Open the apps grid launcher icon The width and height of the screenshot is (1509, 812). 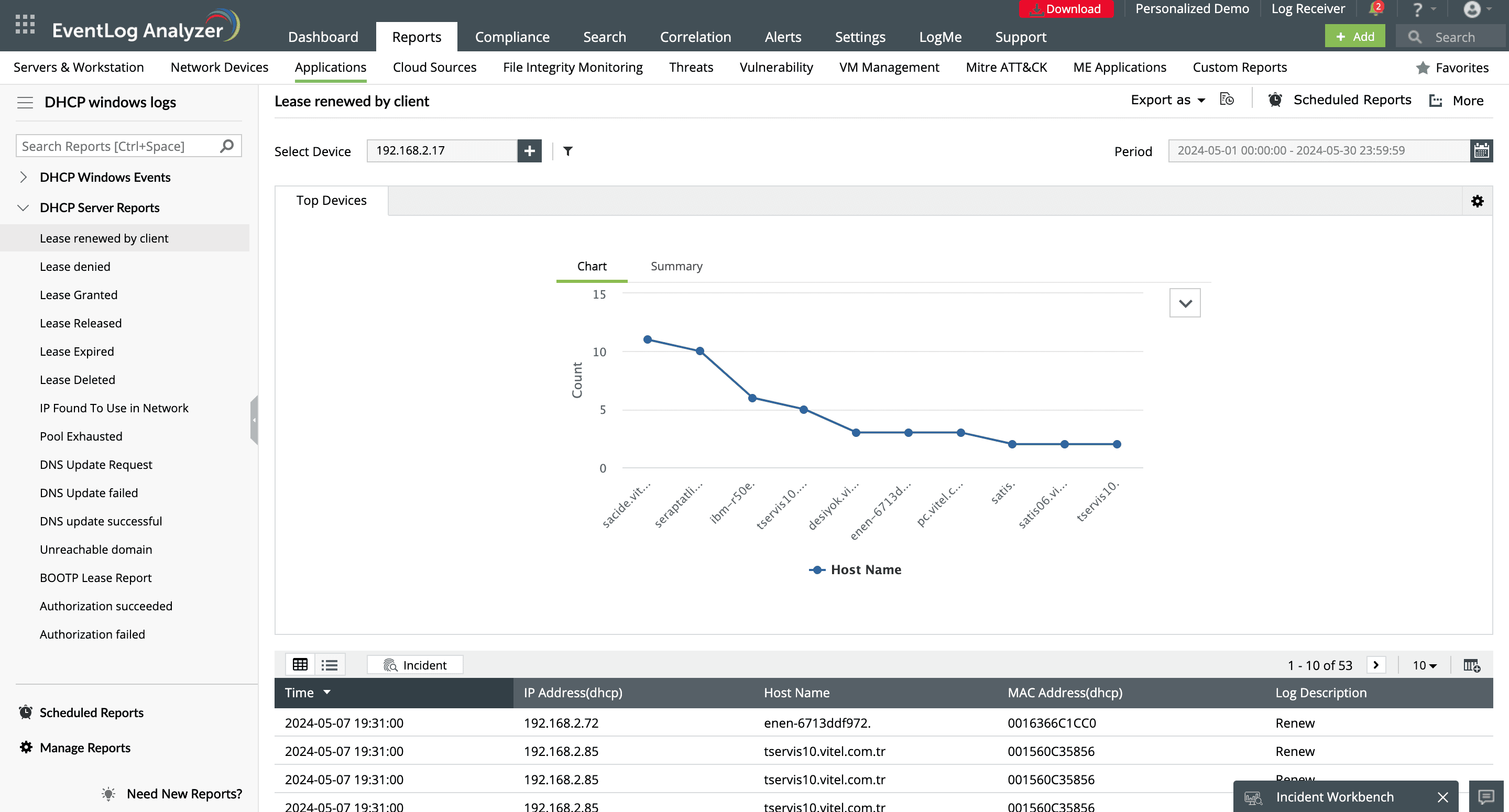click(x=25, y=25)
